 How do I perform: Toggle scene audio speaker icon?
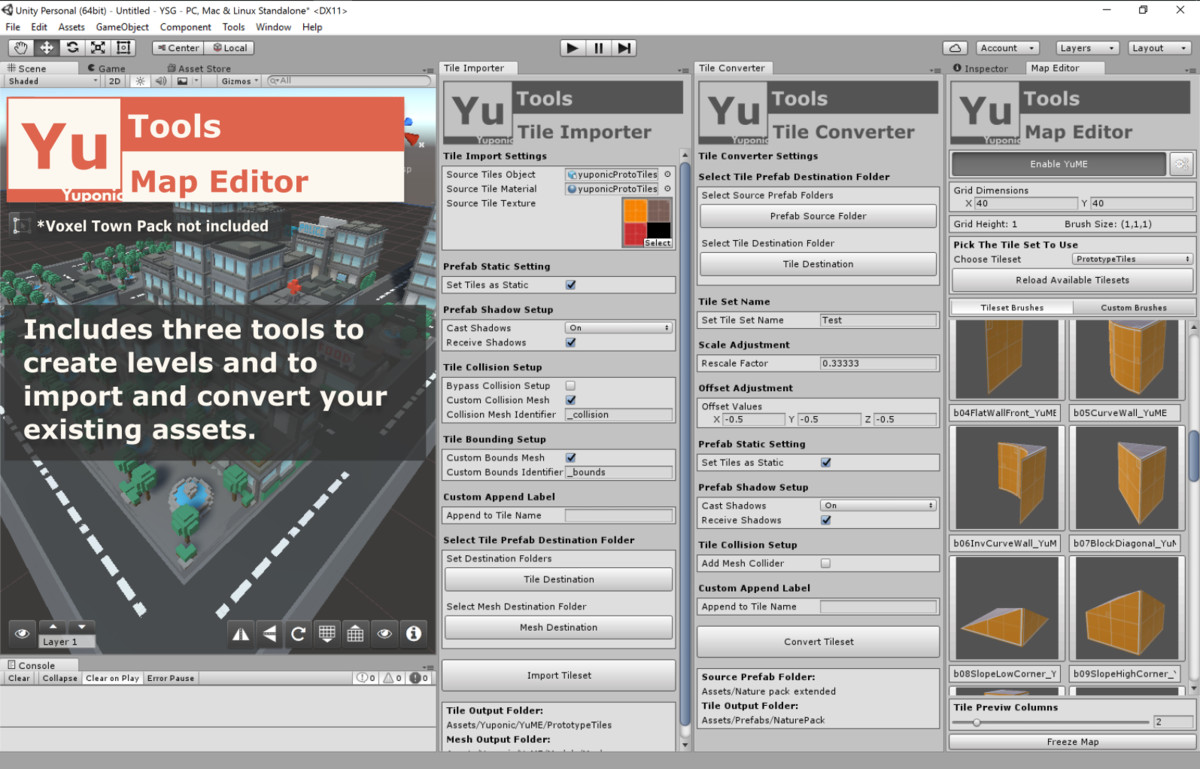(161, 81)
